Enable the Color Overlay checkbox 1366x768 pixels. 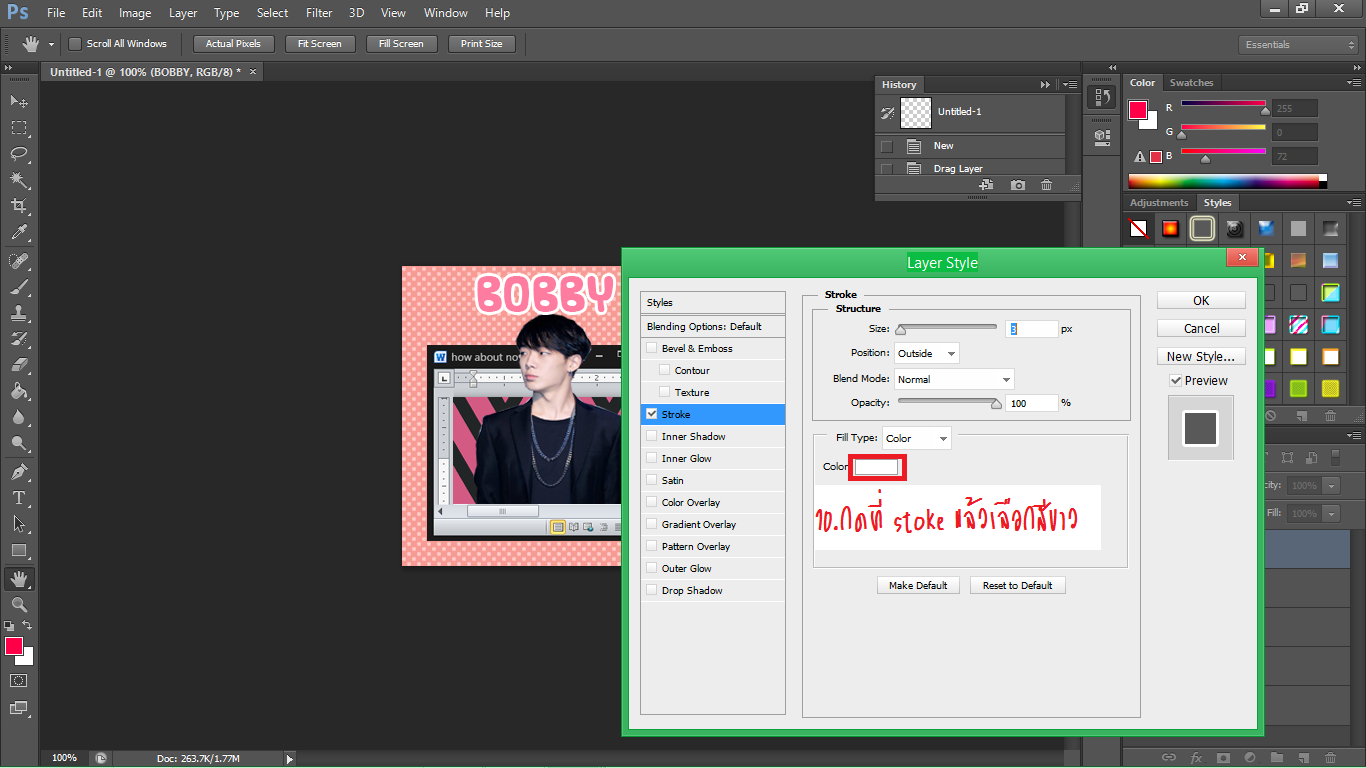pyautogui.click(x=652, y=502)
